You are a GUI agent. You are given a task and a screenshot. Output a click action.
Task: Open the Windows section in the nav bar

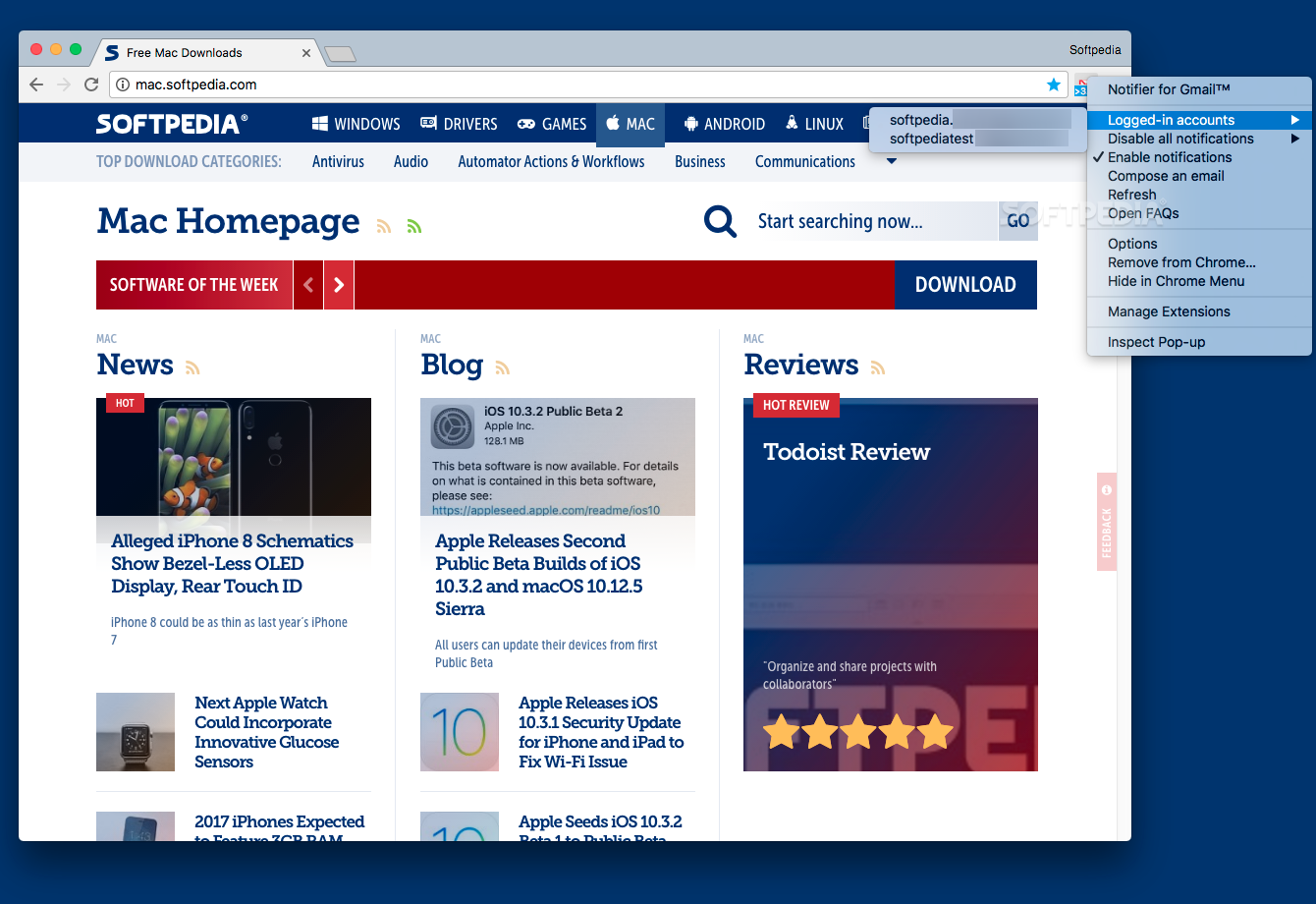point(356,124)
